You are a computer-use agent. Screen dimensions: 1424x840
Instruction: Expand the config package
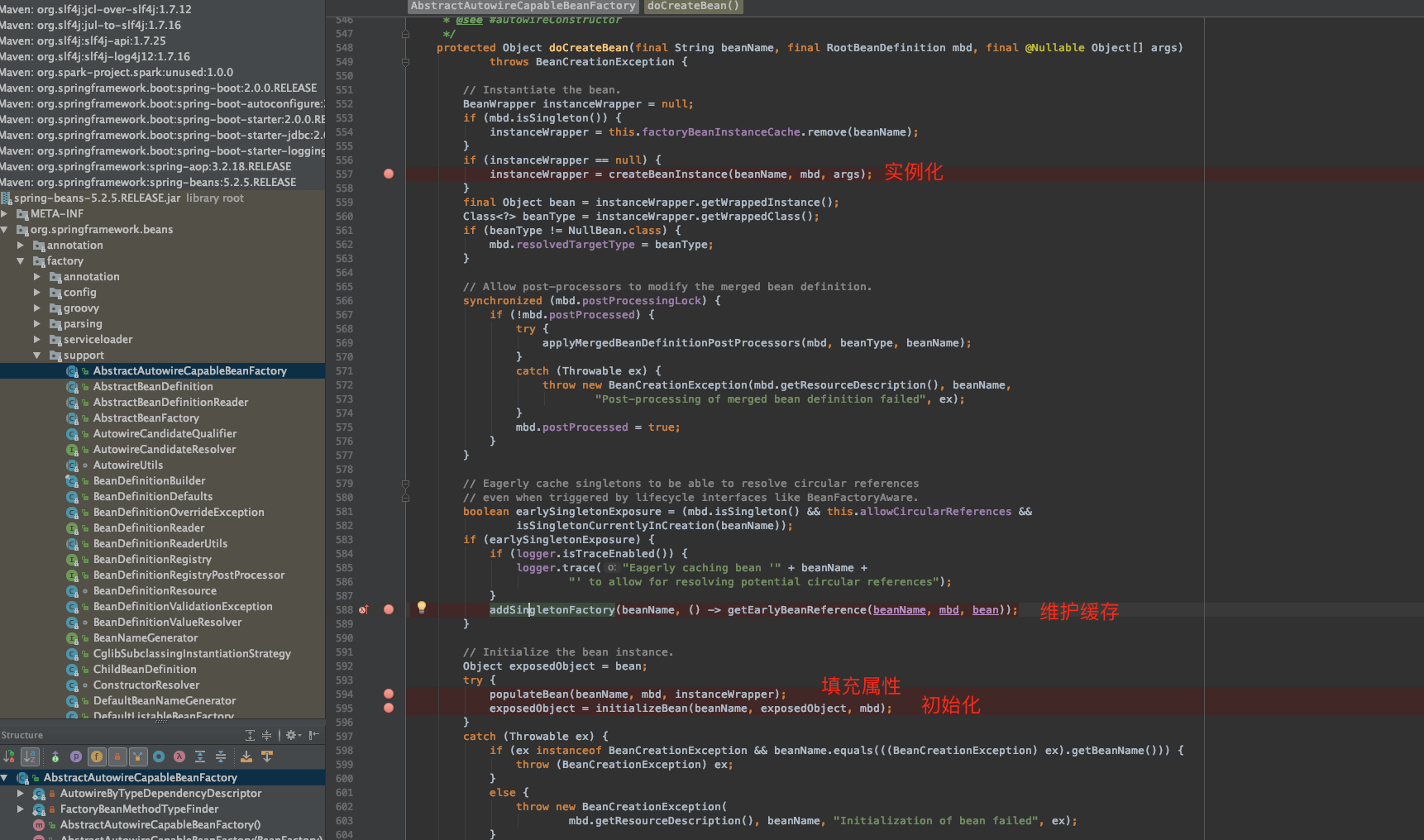(x=37, y=292)
